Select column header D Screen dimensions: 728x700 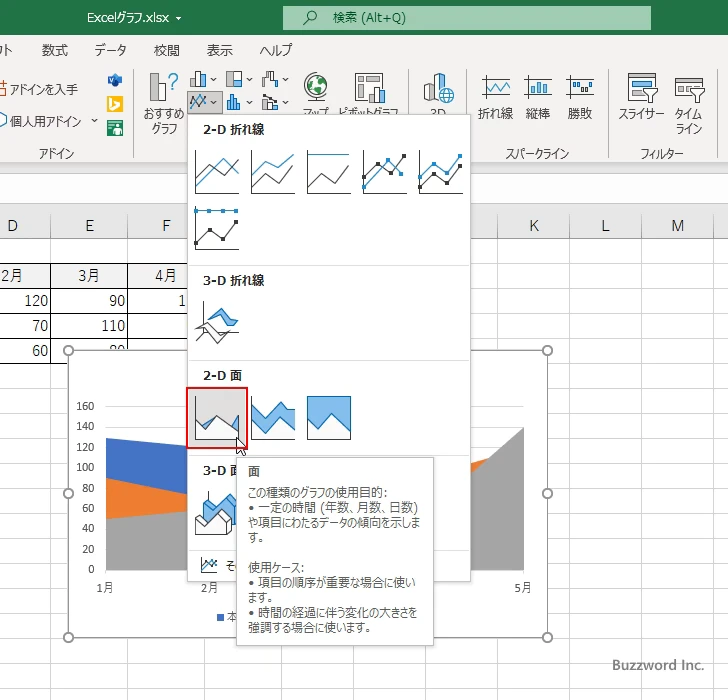(25, 226)
